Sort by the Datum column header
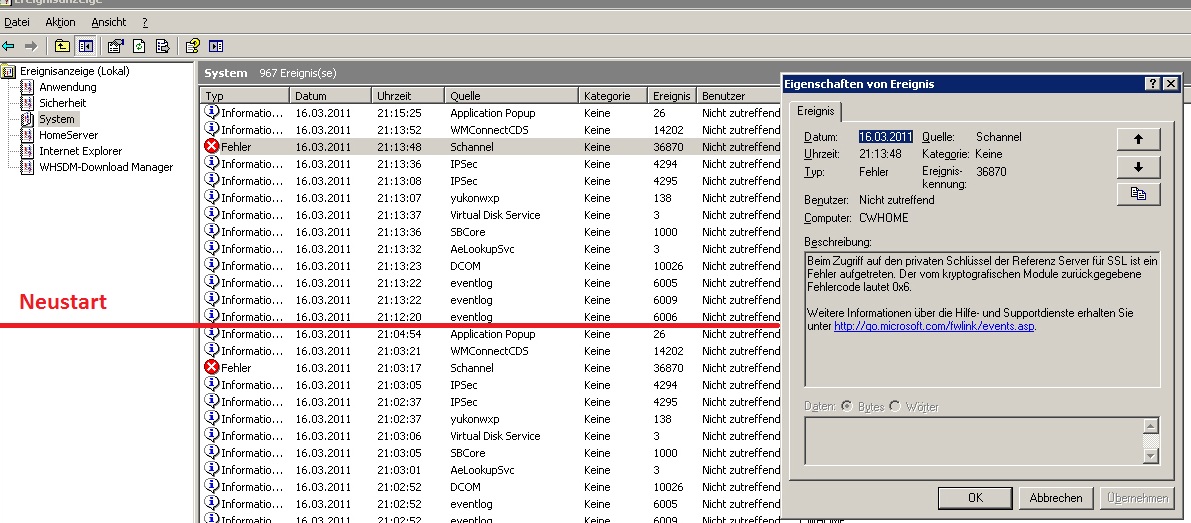 (x=330, y=96)
